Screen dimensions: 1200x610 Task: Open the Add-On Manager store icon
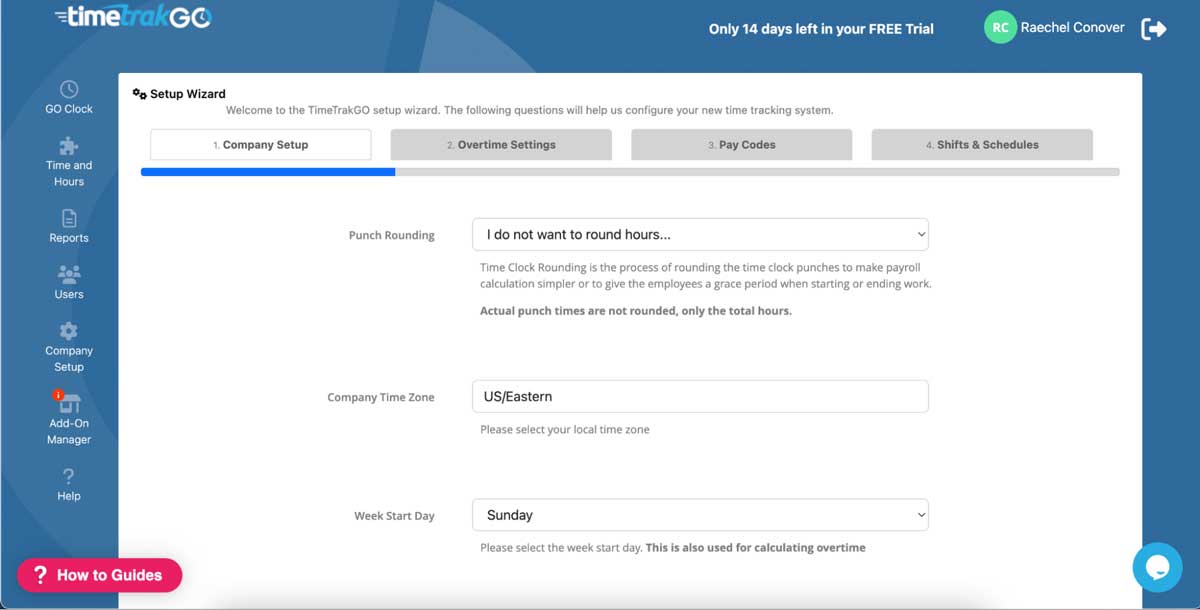(69, 402)
